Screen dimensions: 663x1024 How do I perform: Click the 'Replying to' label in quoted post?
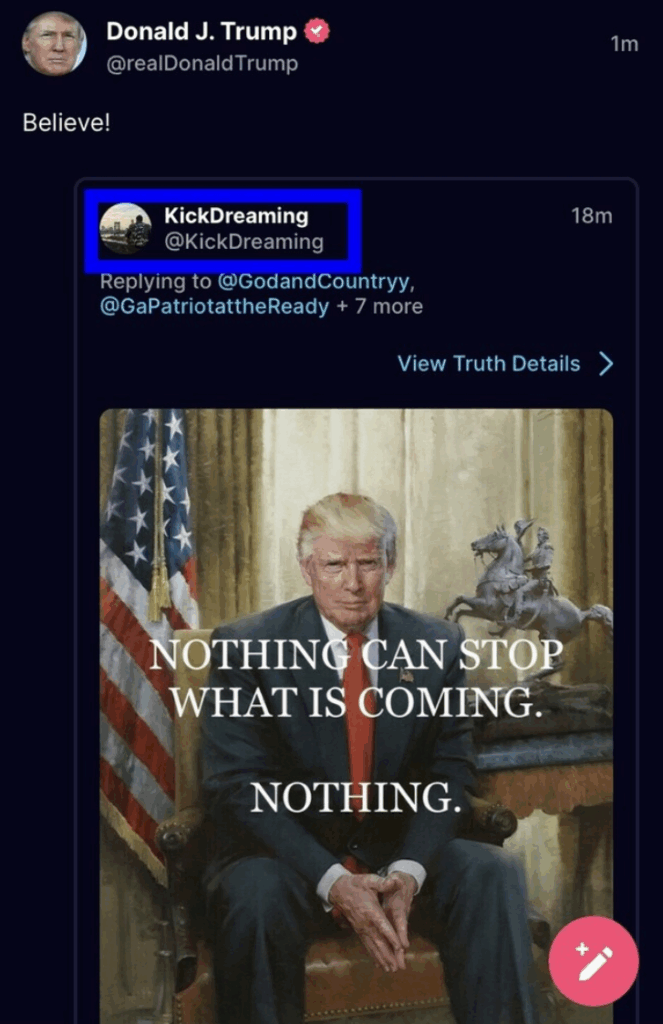tap(155, 281)
